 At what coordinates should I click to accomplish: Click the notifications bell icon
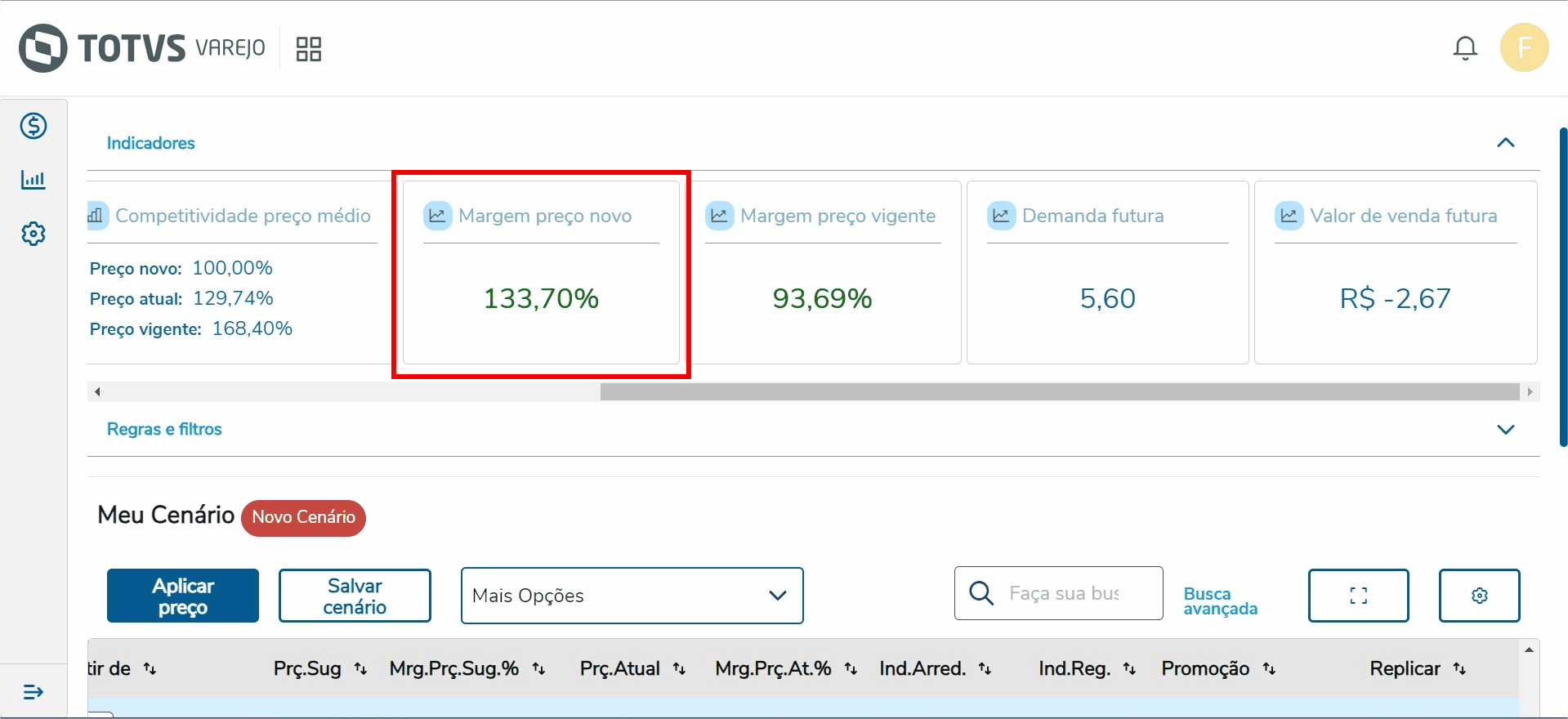(x=1465, y=48)
